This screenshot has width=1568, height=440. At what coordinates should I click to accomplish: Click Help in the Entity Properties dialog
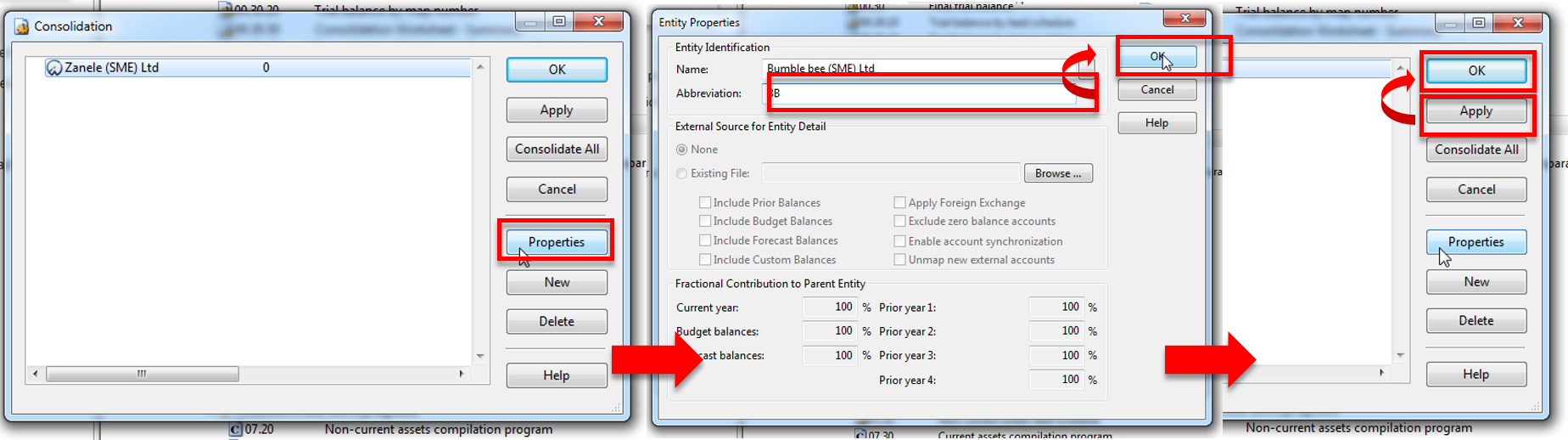pos(1156,123)
